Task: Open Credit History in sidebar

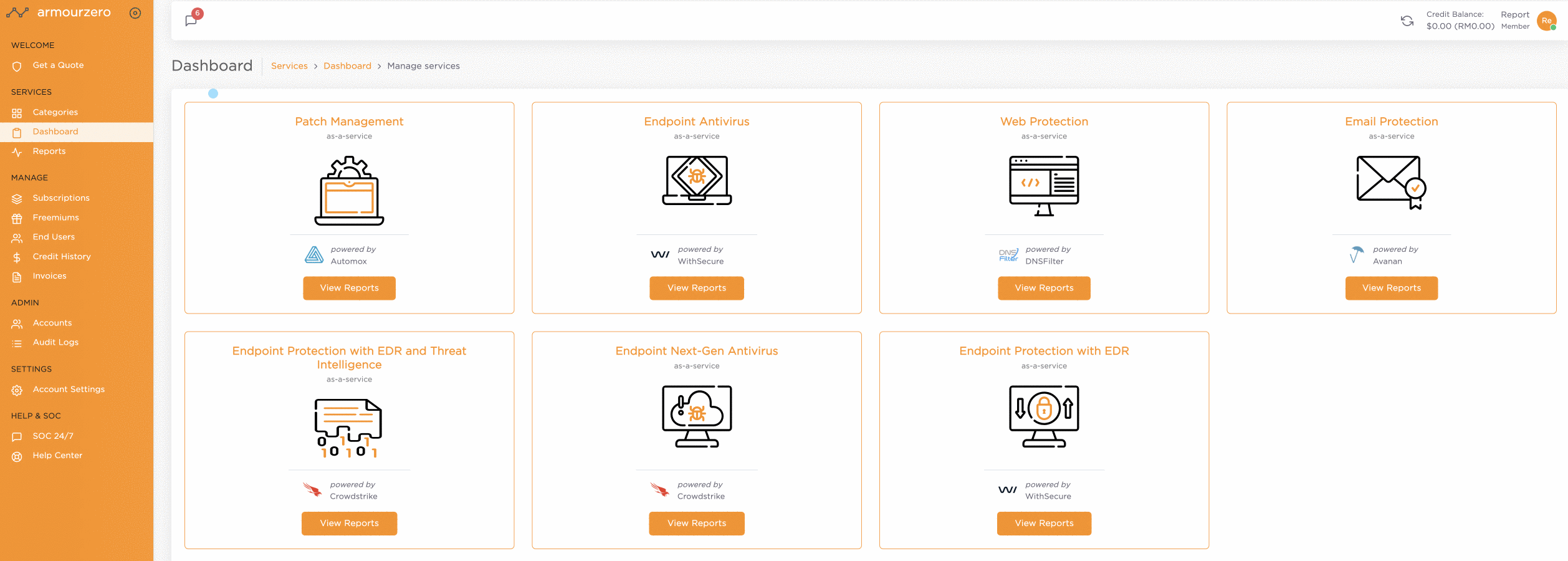Action: tap(77, 257)
